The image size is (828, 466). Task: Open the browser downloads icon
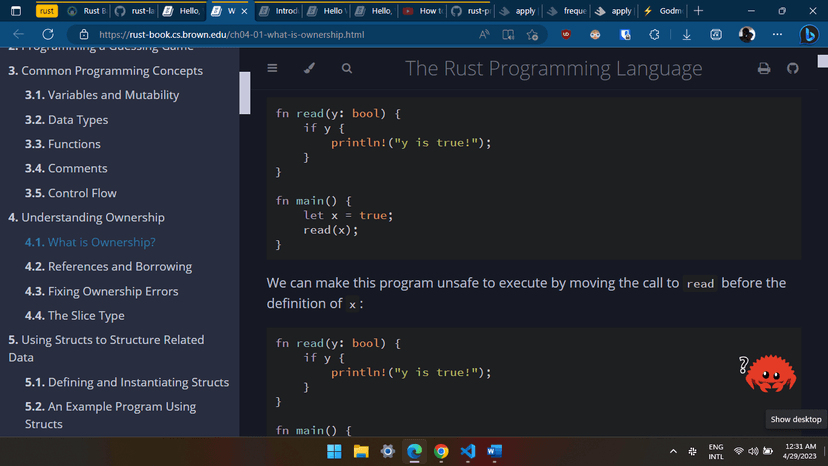point(687,35)
